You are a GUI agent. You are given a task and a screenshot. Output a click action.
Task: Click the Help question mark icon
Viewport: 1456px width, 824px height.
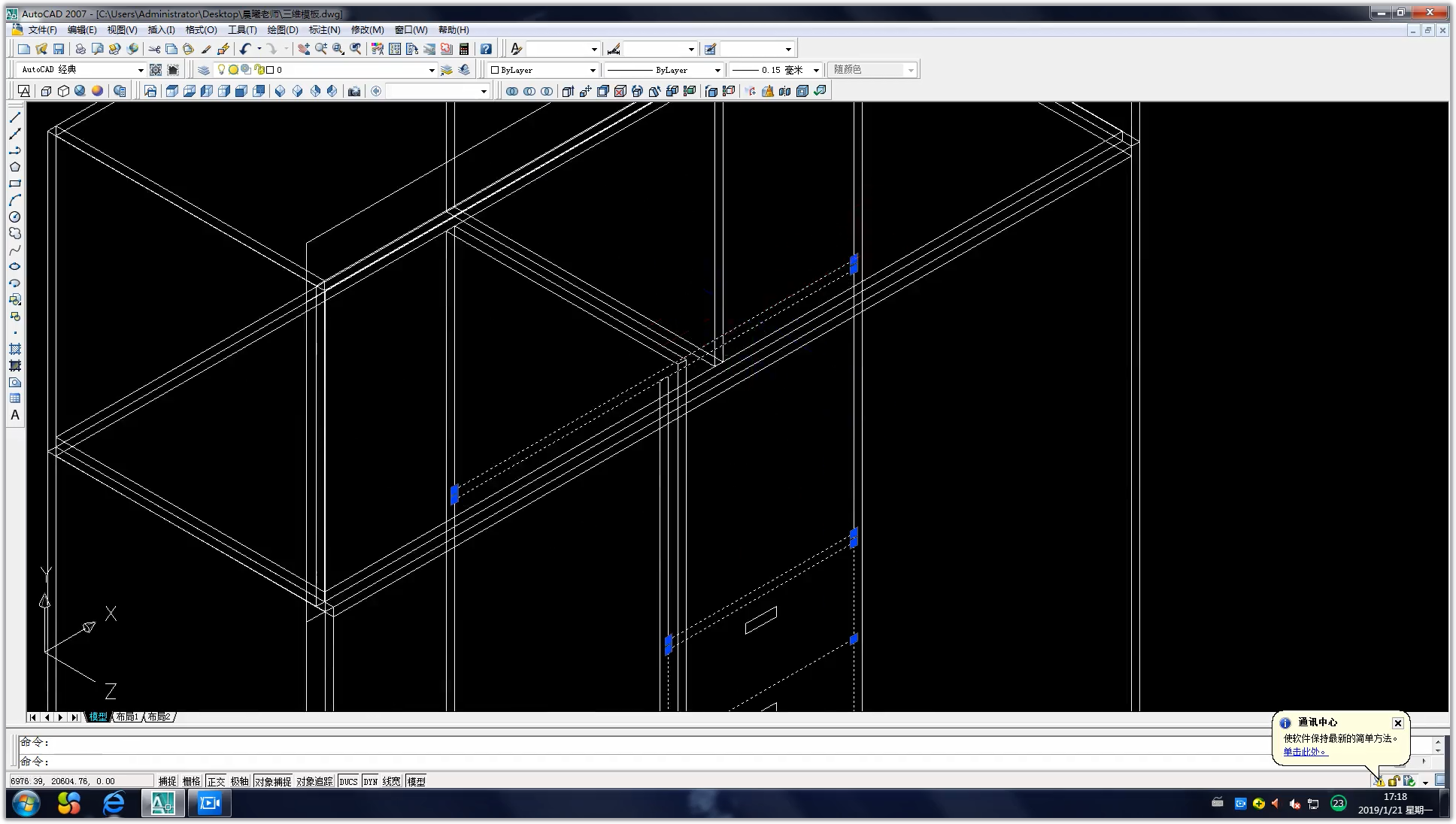486,49
